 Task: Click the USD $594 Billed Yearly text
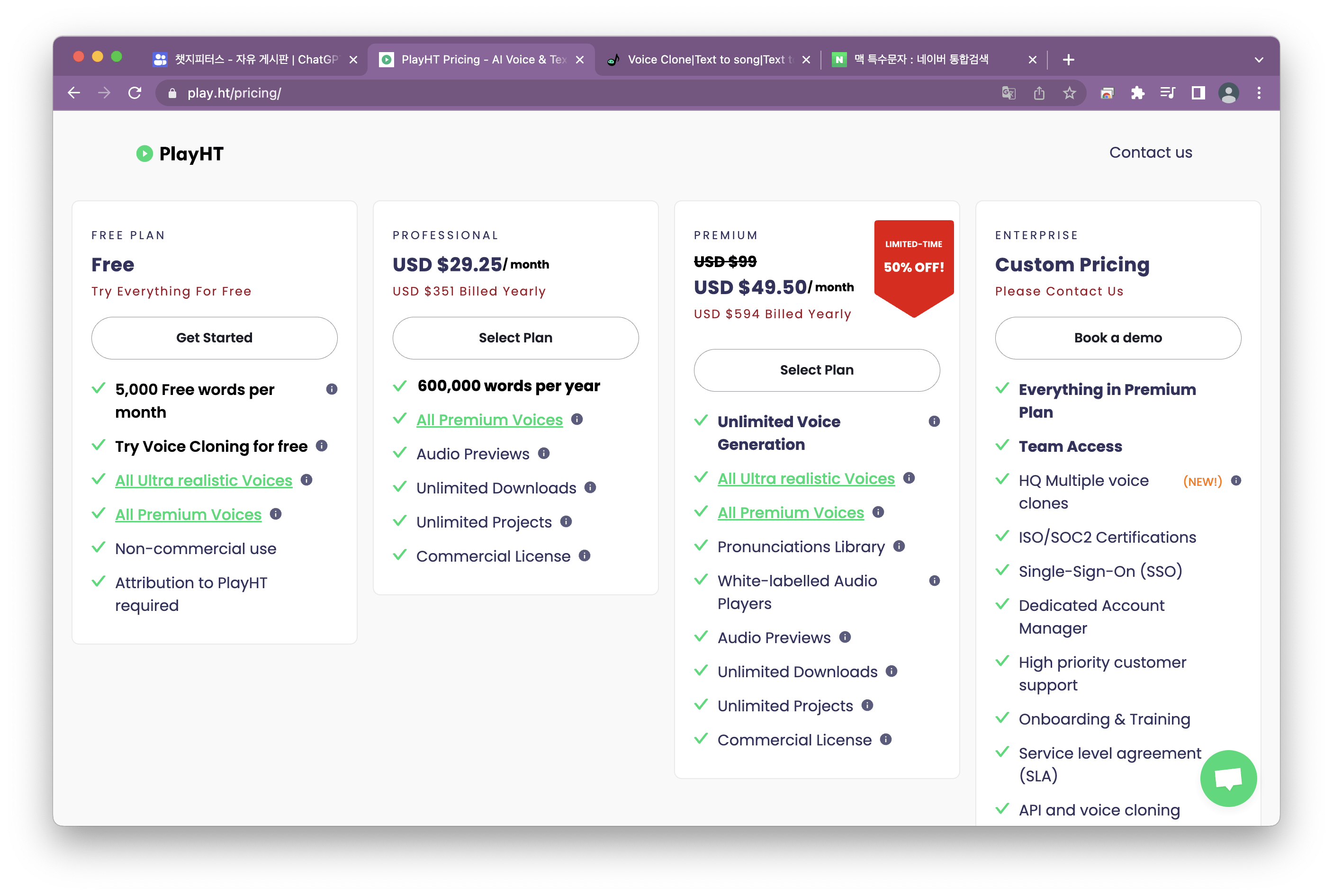tap(772, 314)
